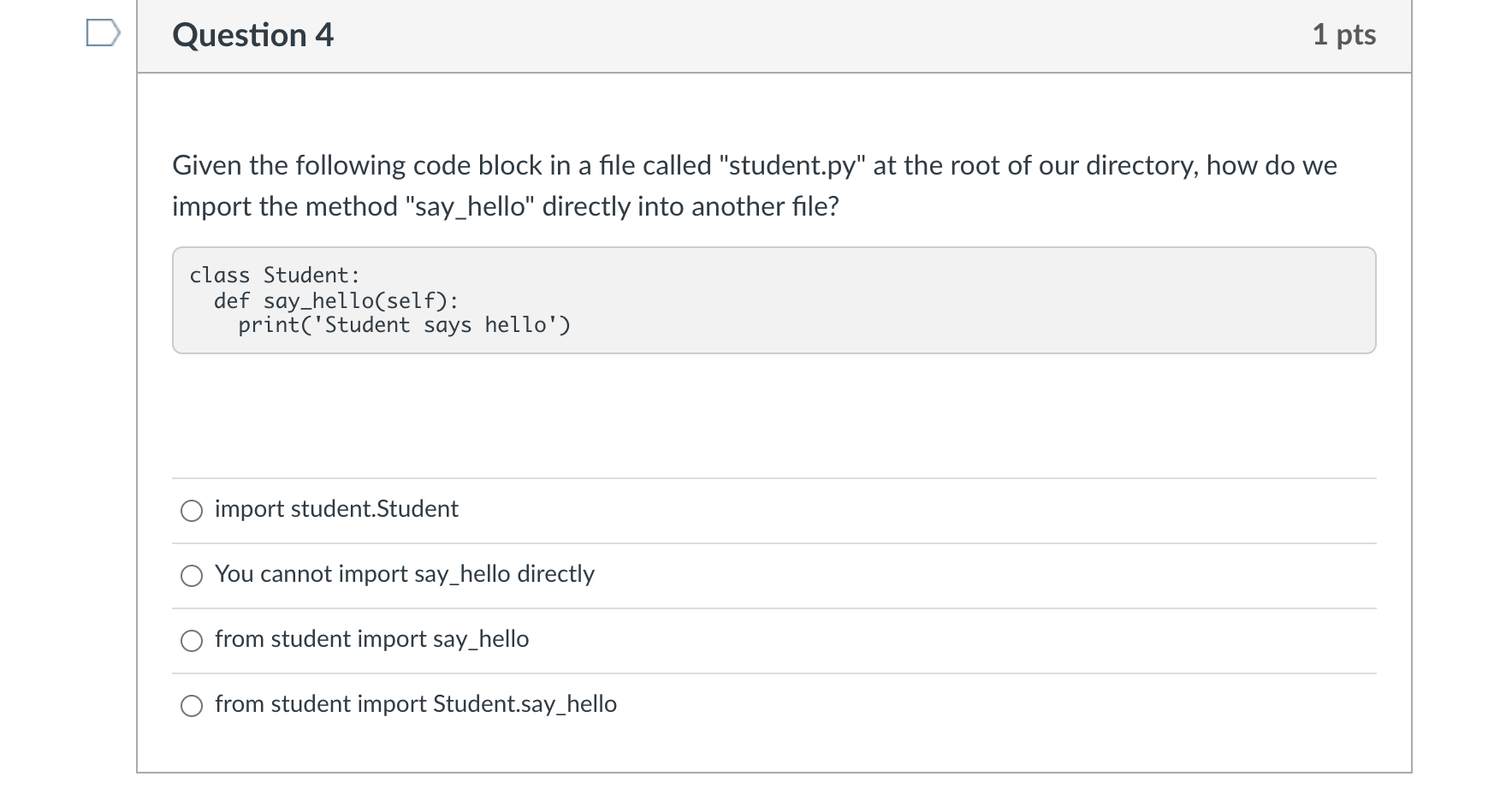This screenshot has width=1500, height=812.
Task: Choose radio for "You cannot import say_hello directly"
Action: (x=192, y=576)
